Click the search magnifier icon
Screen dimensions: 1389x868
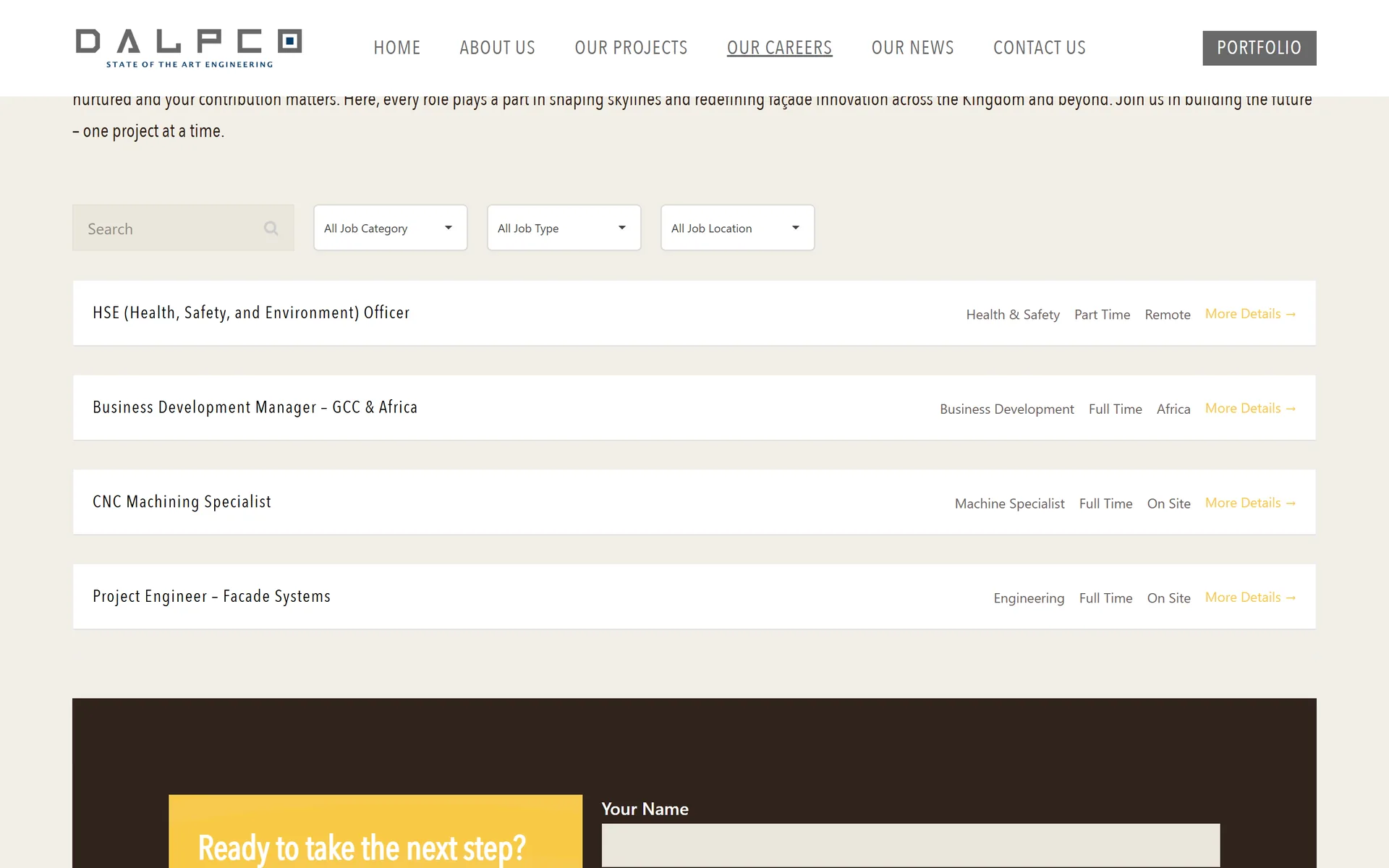click(x=271, y=229)
